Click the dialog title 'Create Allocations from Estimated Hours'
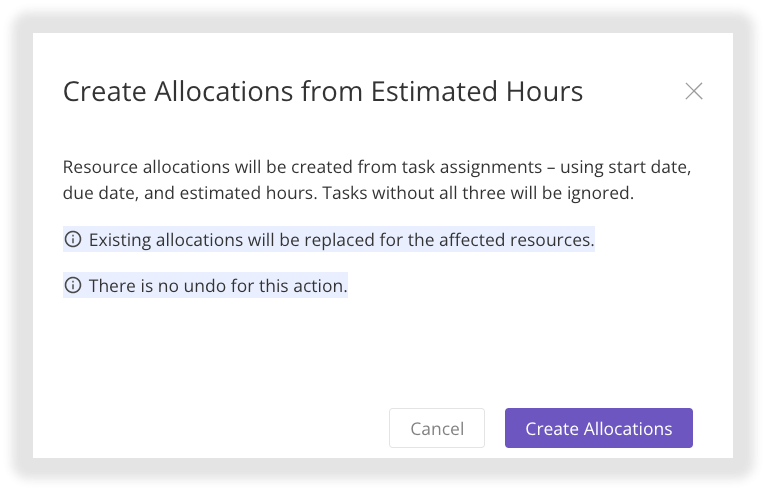The width and height of the screenshot is (766, 491). pyautogui.click(x=323, y=91)
